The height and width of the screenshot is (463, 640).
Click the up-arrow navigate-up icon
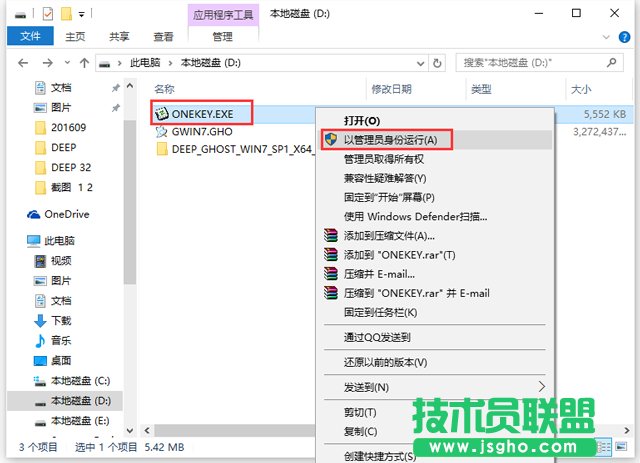coord(86,63)
